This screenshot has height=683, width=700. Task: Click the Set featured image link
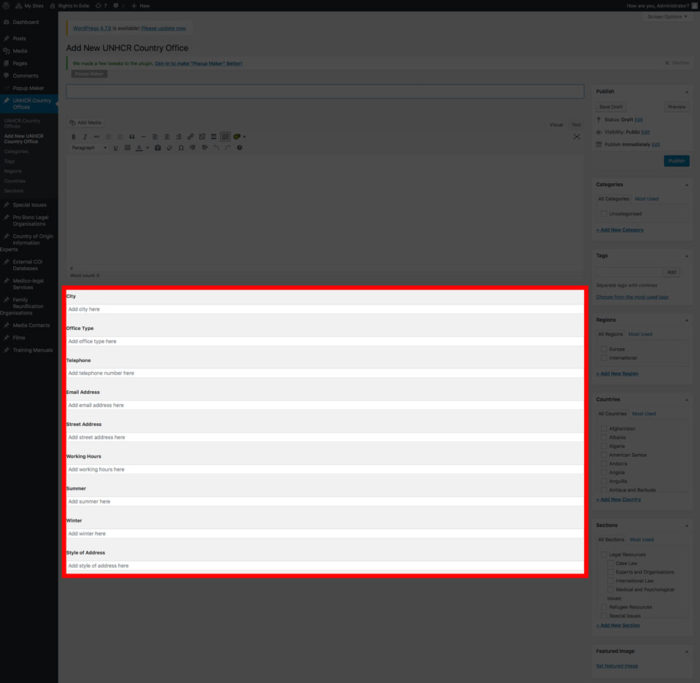(617, 666)
